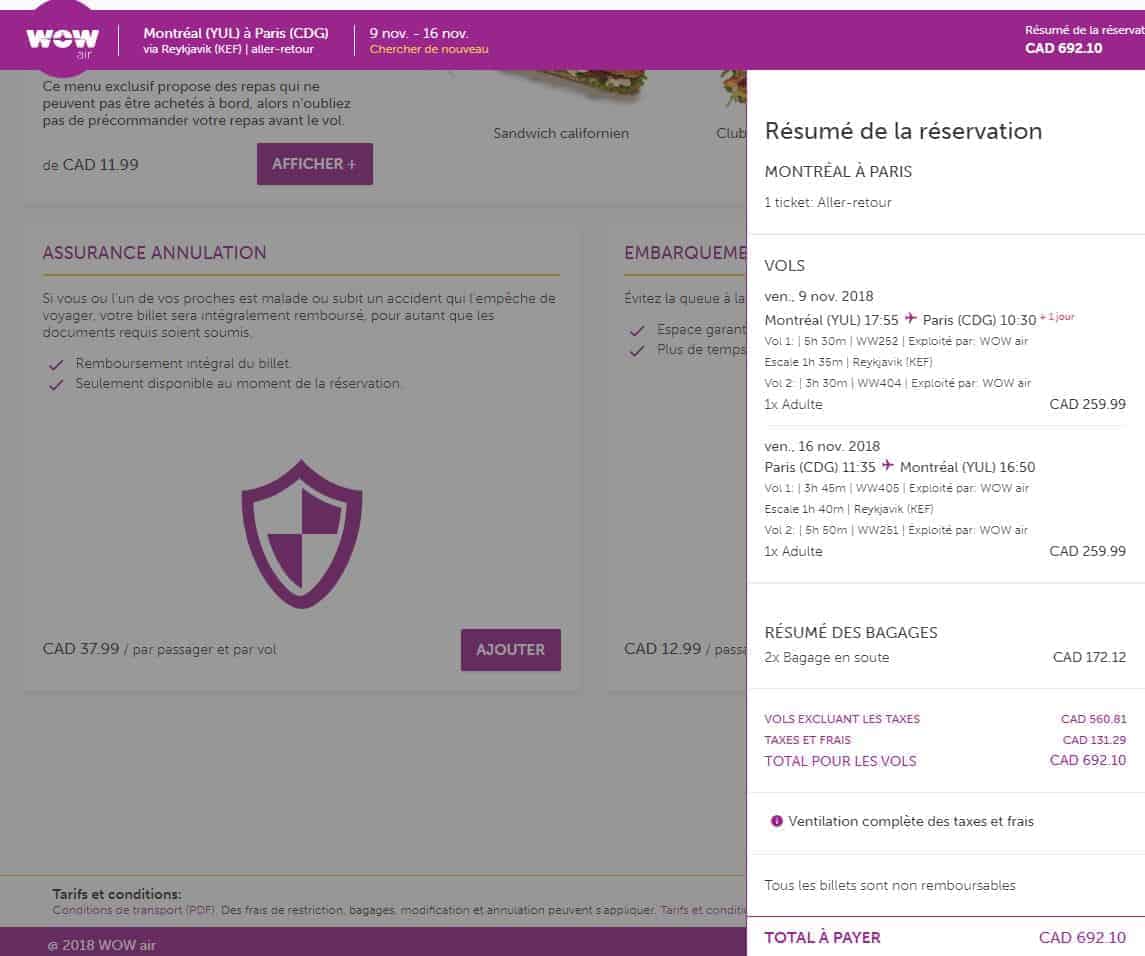Viewport: 1145px width, 956px height.
Task: Open Chercher de nouveau link
Action: click(x=429, y=49)
